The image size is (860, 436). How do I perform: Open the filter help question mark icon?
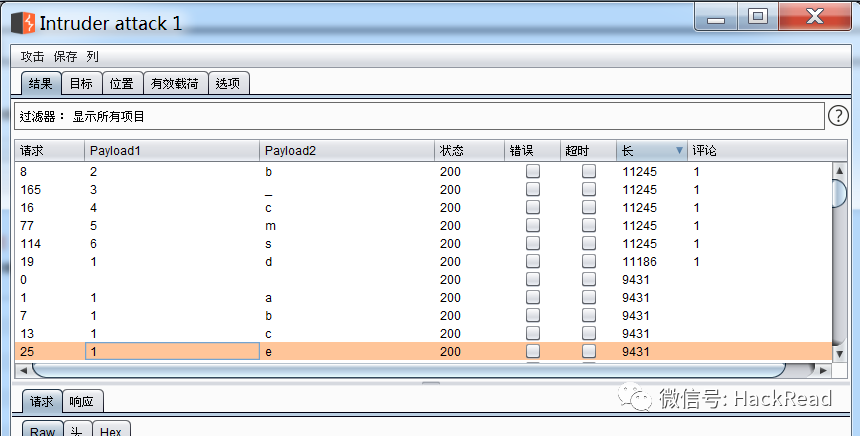(838, 116)
